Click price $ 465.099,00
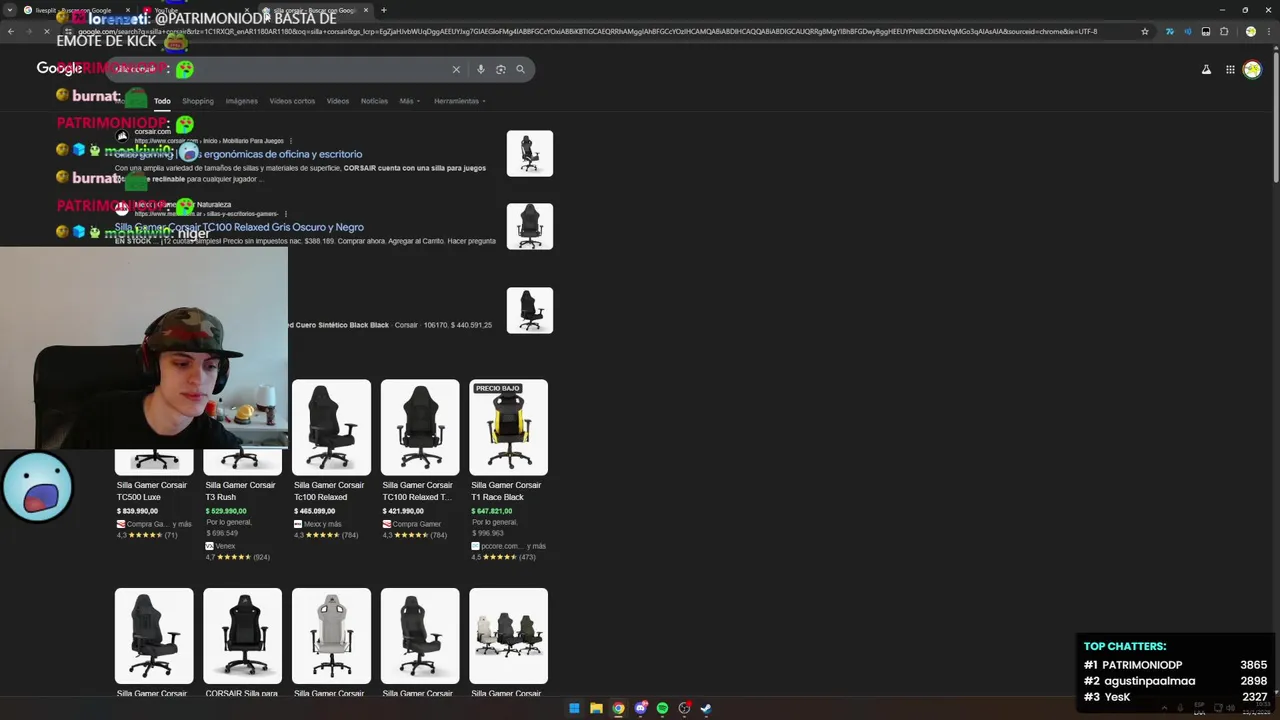This screenshot has width=1280, height=720. pos(315,511)
